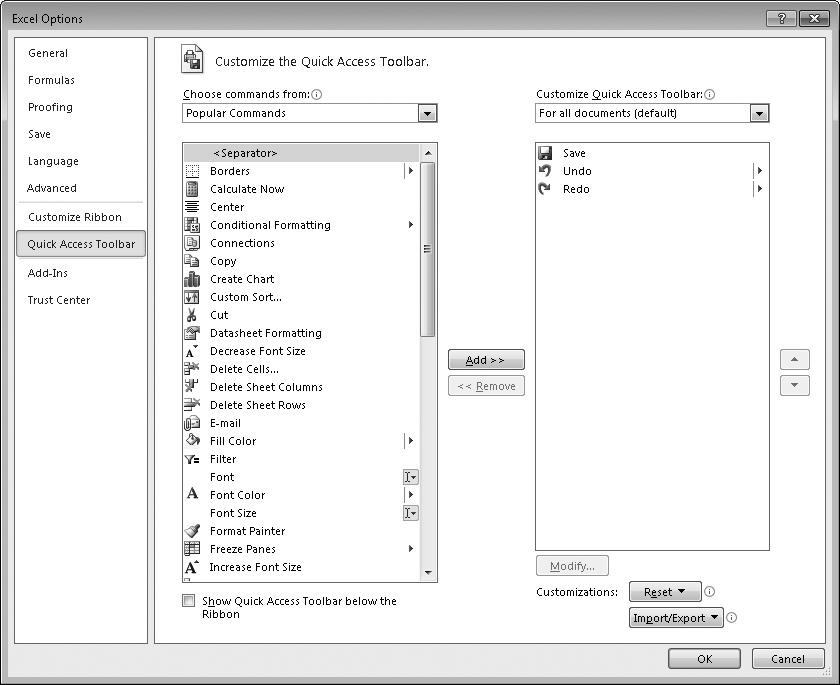Screen dimensions: 840x685
Task: Click the Move Up arrow button
Action: [794, 359]
